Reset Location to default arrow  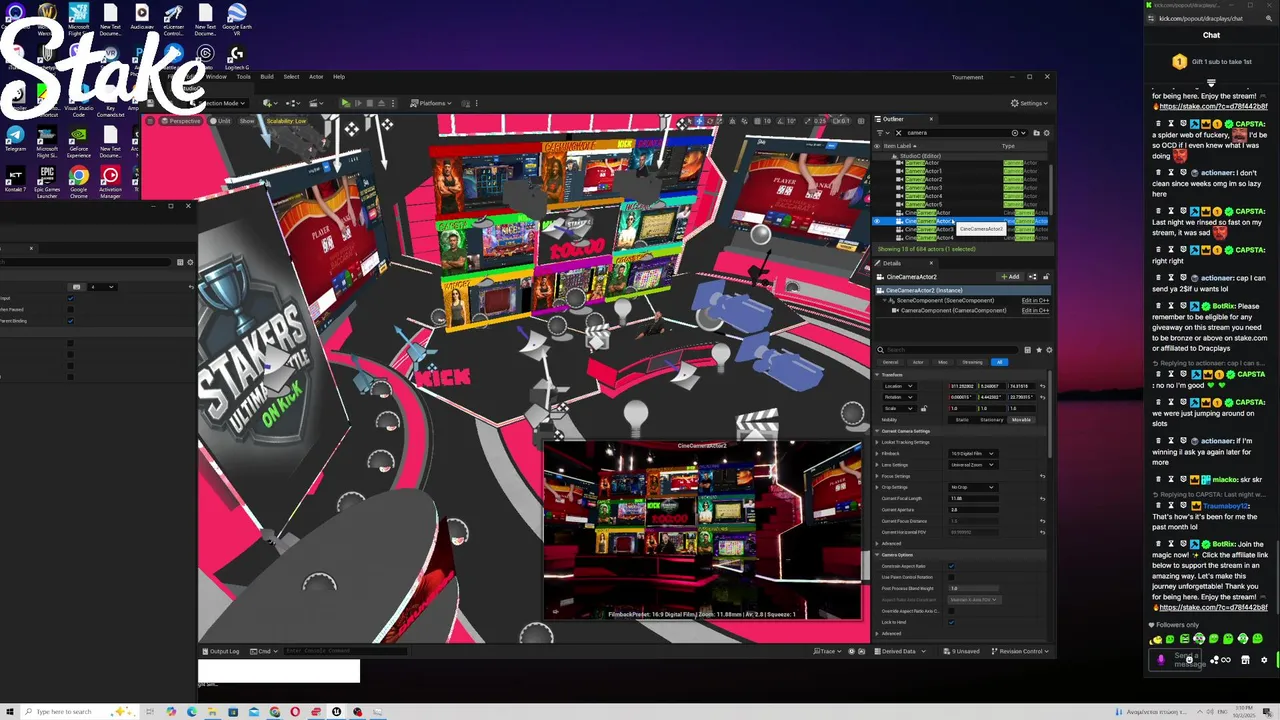[x=1043, y=386]
